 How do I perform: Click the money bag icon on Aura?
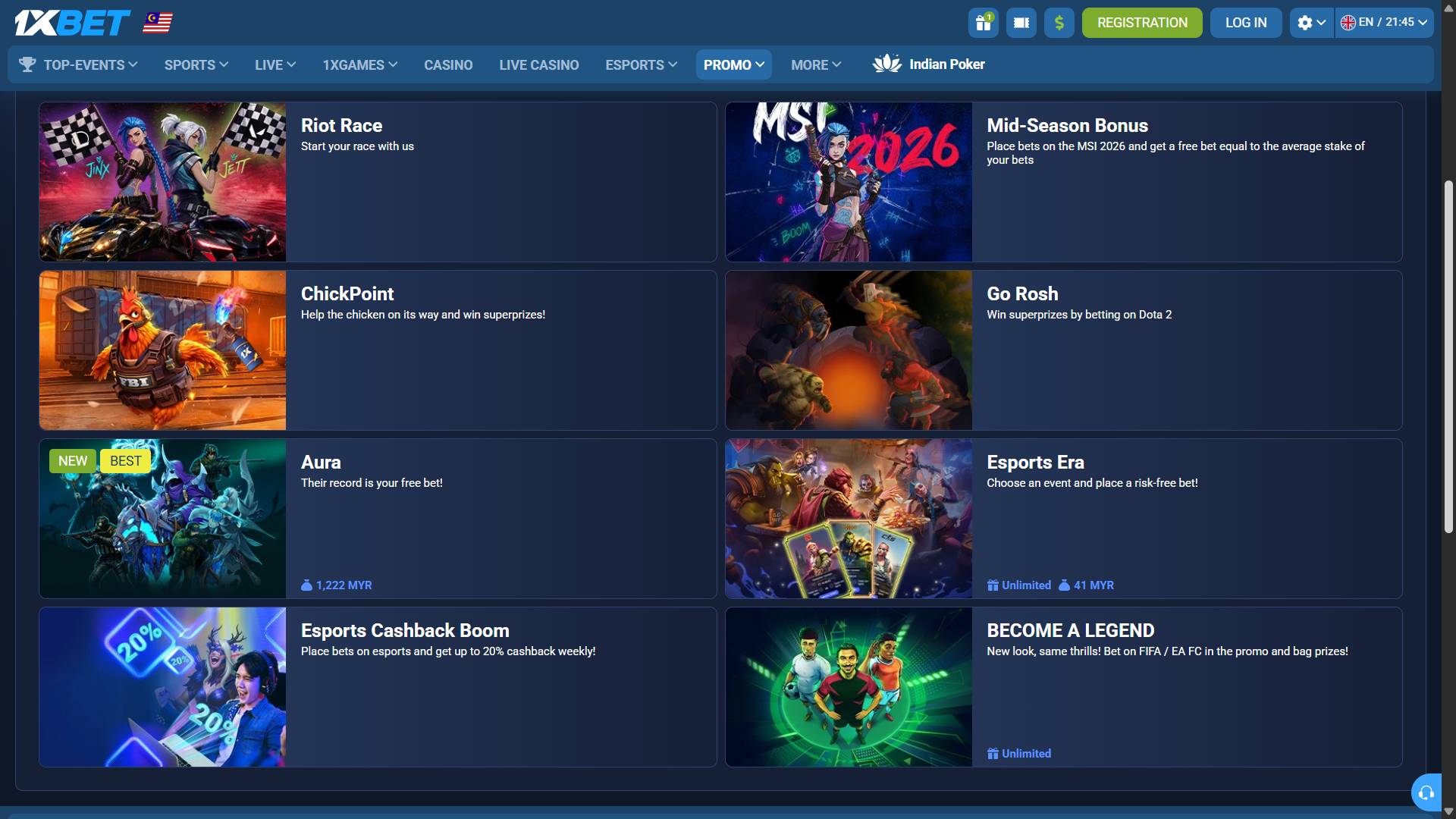tap(306, 585)
